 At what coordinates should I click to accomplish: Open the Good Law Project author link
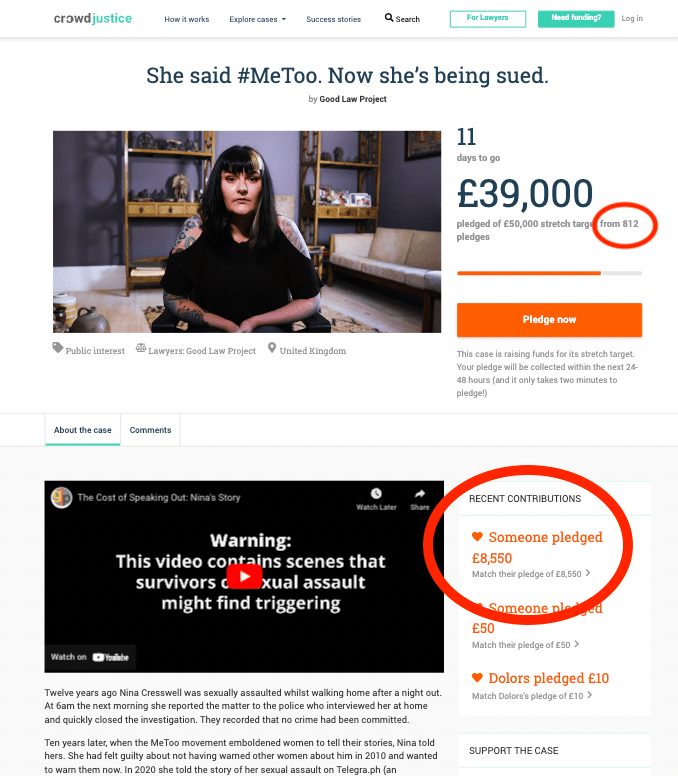[x=353, y=99]
